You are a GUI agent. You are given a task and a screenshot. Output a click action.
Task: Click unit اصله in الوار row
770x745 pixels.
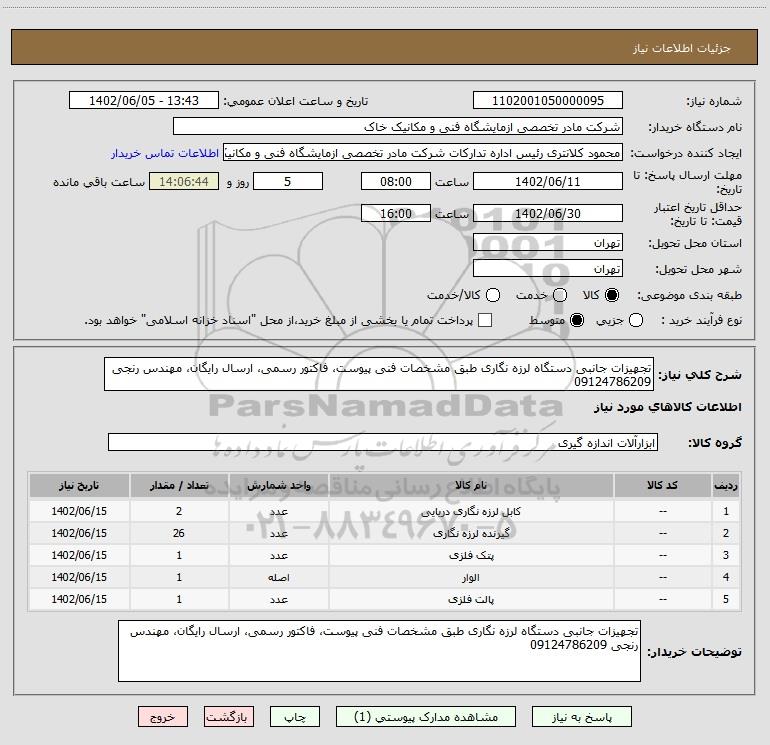pyautogui.click(x=278, y=578)
